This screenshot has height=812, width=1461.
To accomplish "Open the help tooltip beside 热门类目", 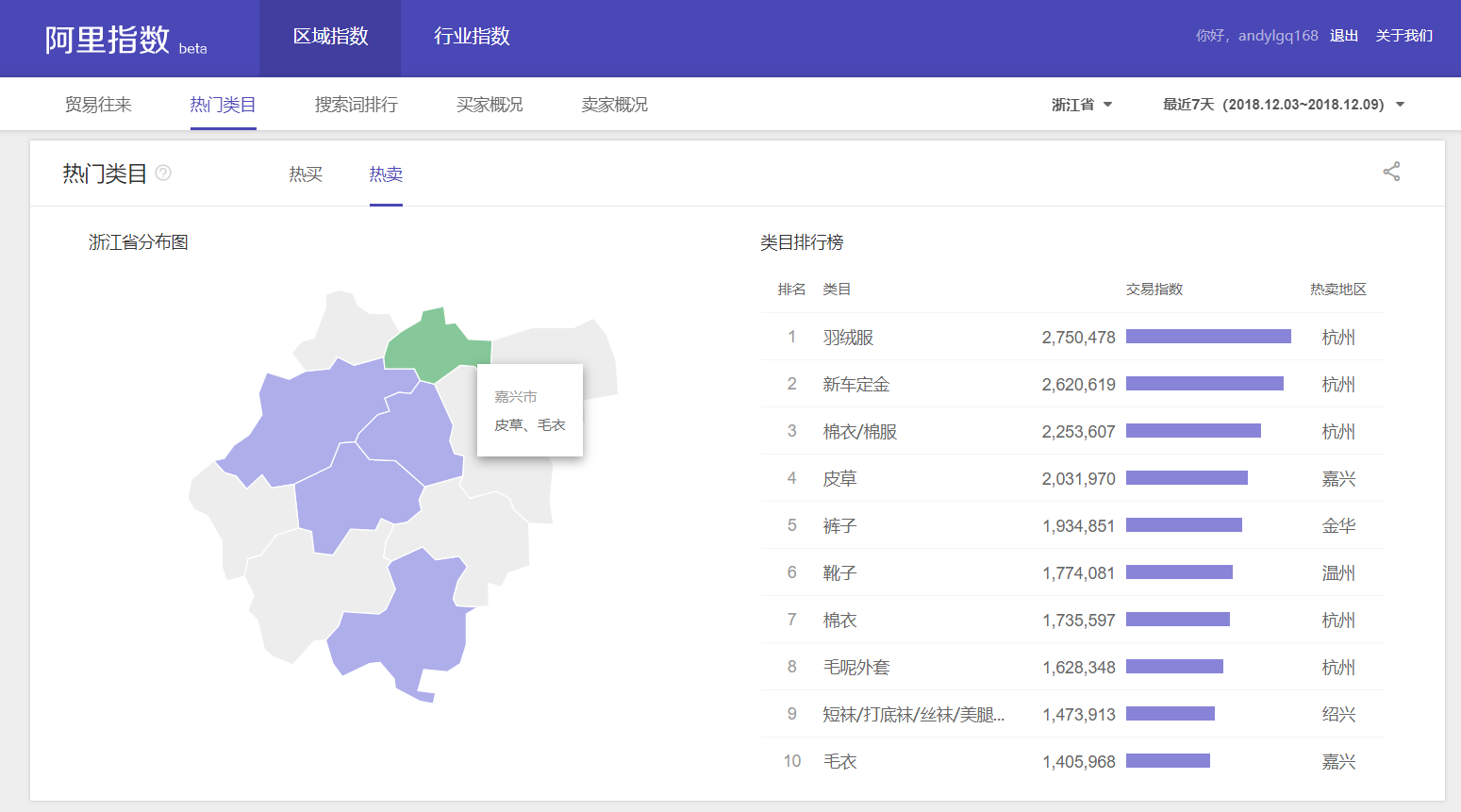I will (x=164, y=173).
